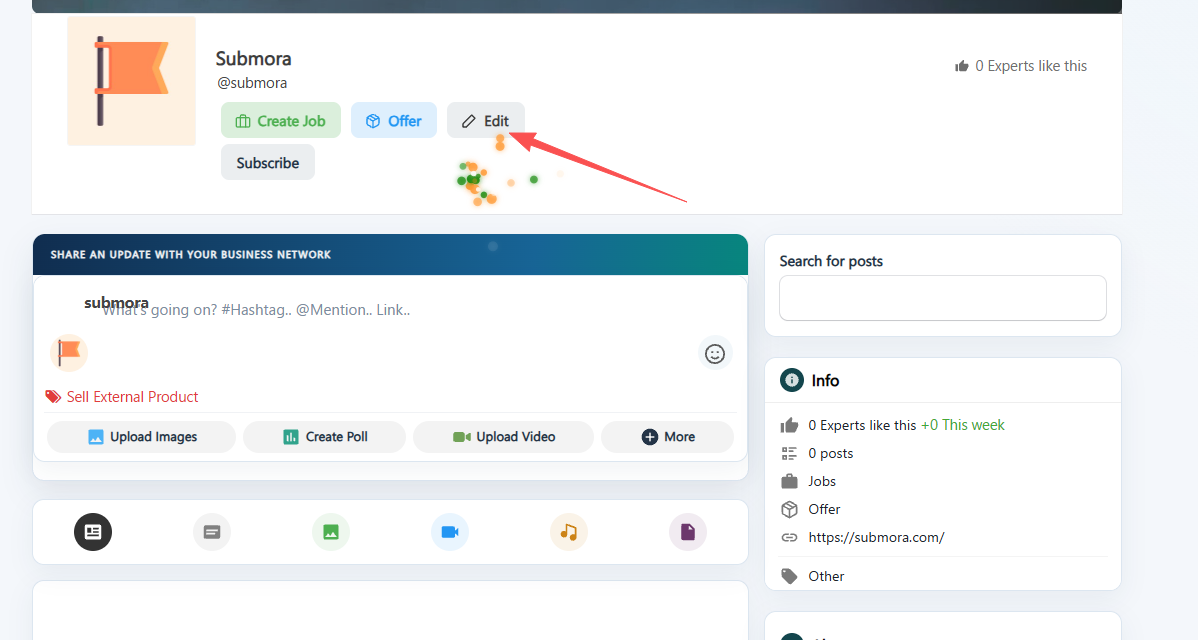The width and height of the screenshot is (1198, 640).
Task: Click "+0 This week" text in Info
Action: (x=963, y=425)
